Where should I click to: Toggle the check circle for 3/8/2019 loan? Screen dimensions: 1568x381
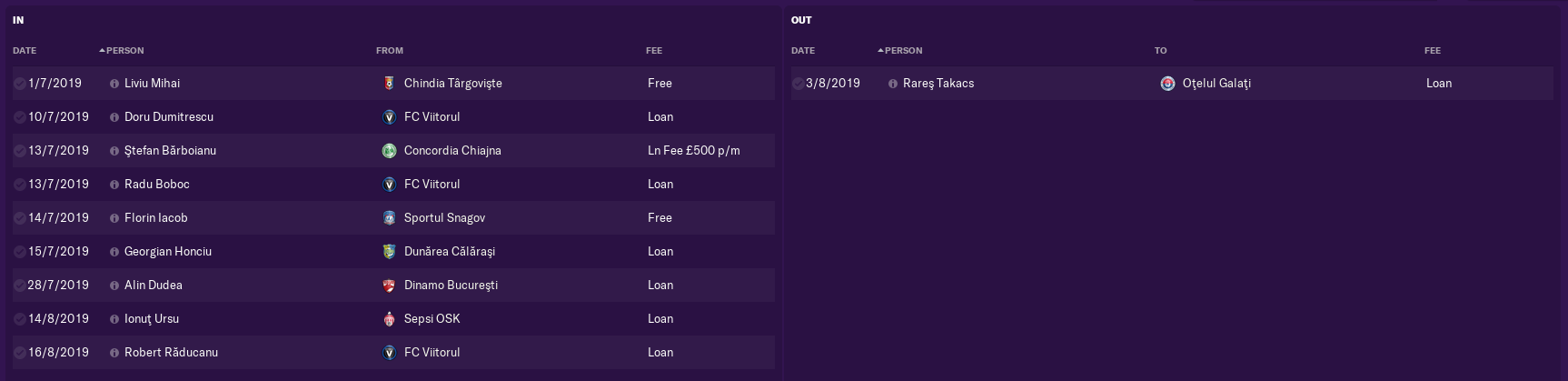pos(798,83)
